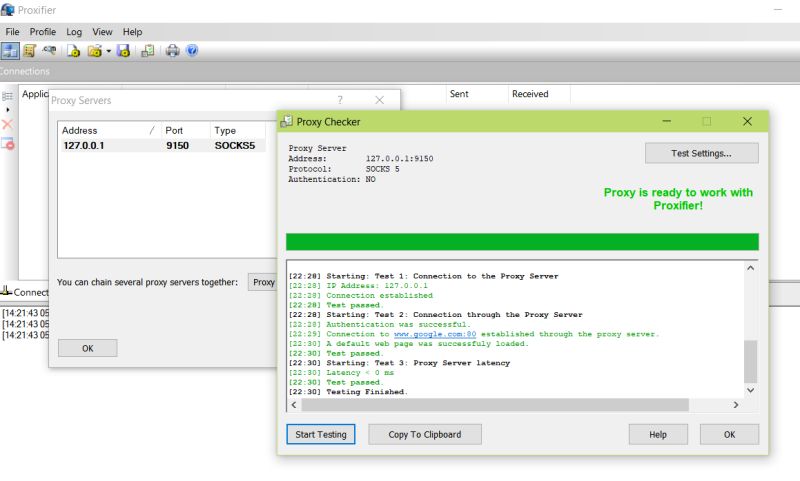
Task: Open the File menu
Action: coord(12,32)
